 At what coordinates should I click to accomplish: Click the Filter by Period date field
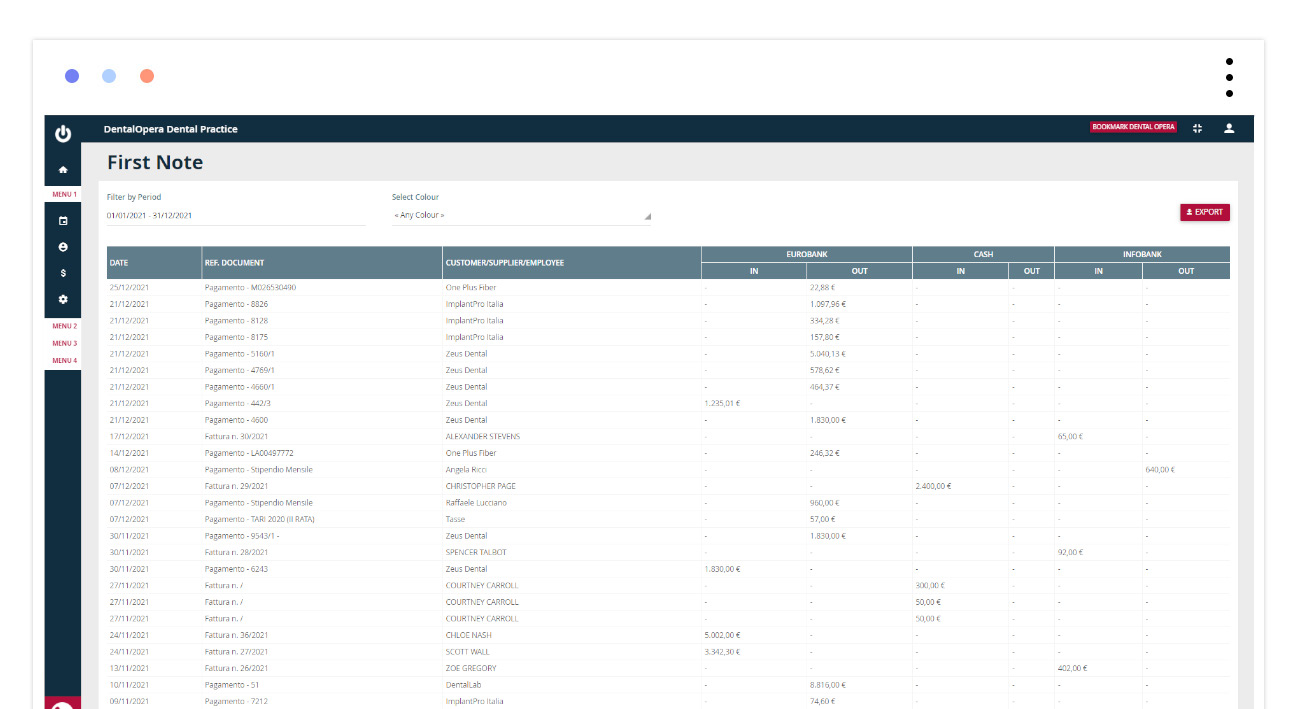pyautogui.click(x=236, y=215)
